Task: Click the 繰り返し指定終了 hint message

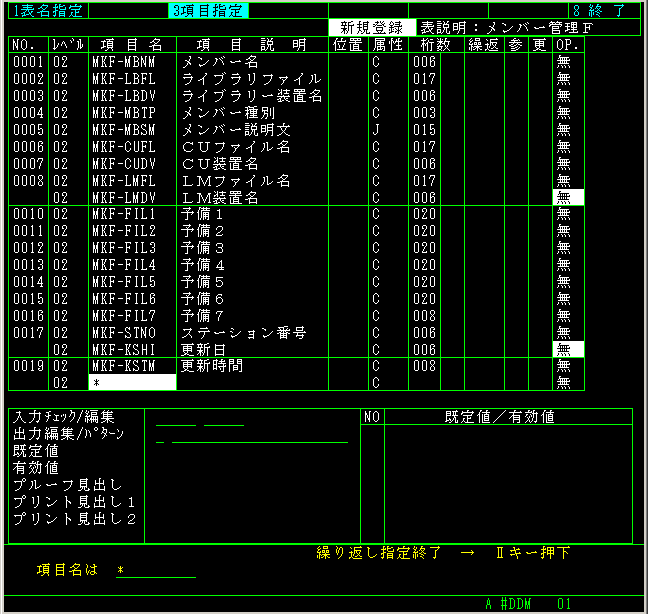Action: coord(443,552)
